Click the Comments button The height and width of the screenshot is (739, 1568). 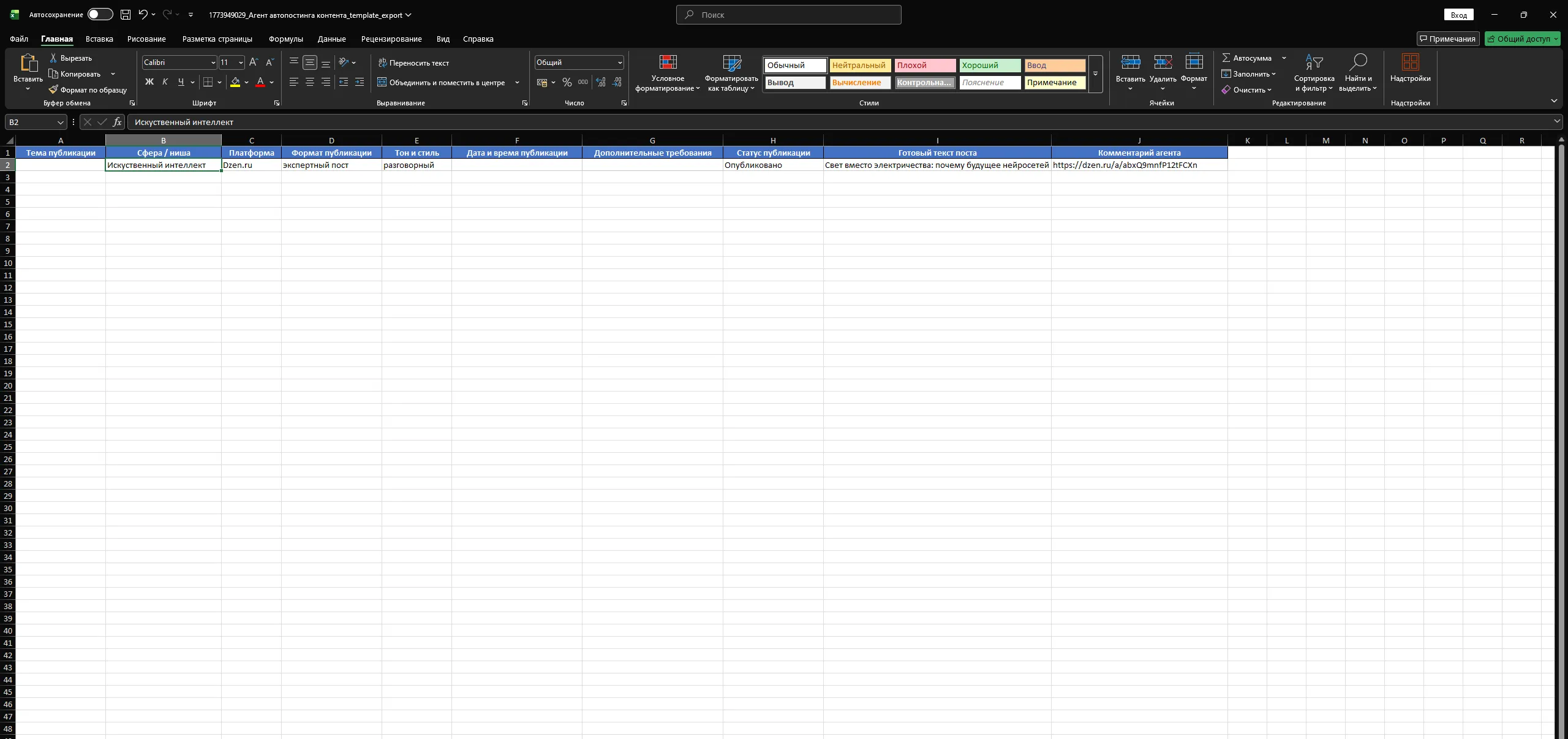[x=1447, y=39]
